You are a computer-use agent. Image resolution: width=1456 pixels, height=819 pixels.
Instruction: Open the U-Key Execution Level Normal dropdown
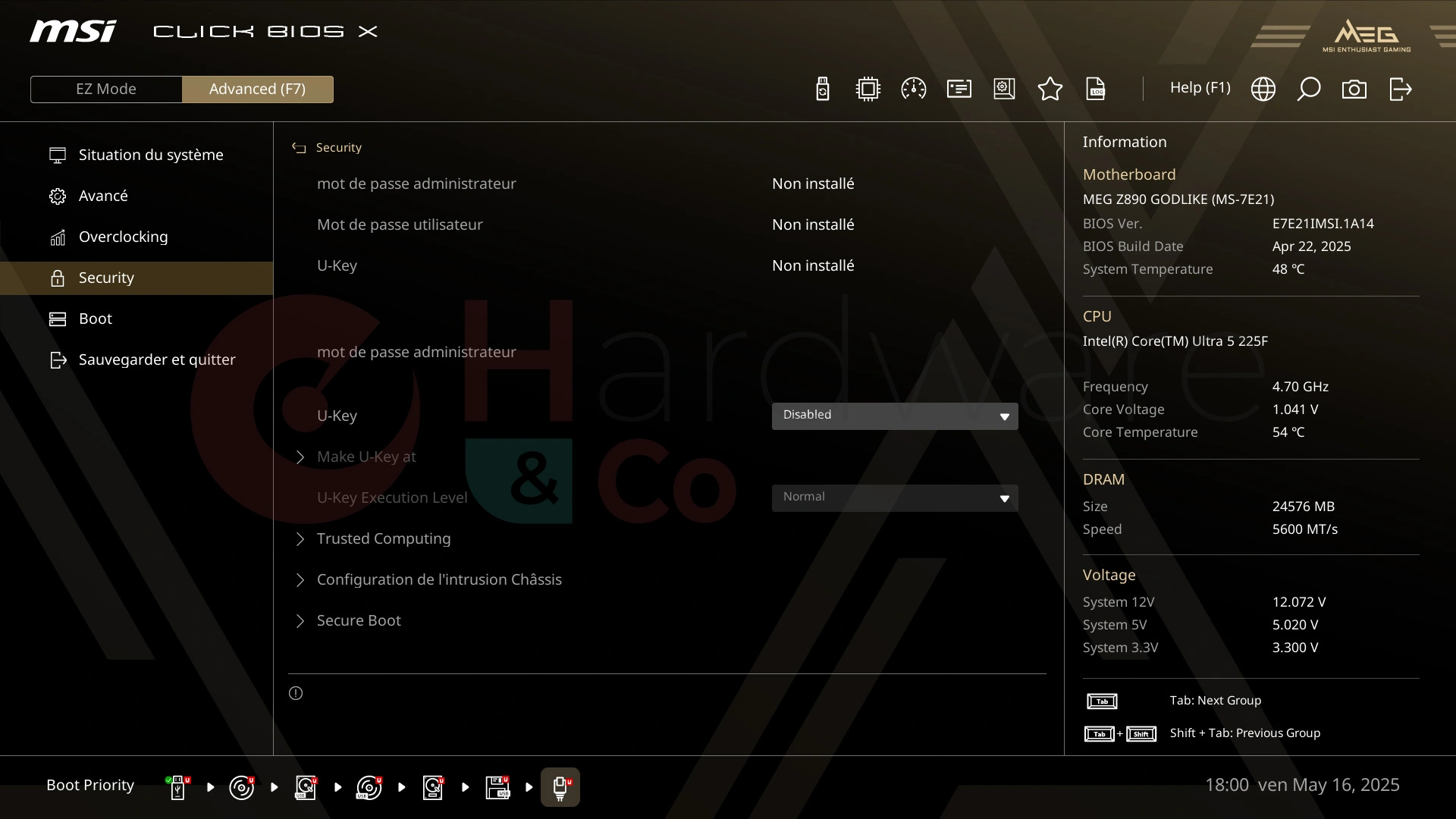895,497
